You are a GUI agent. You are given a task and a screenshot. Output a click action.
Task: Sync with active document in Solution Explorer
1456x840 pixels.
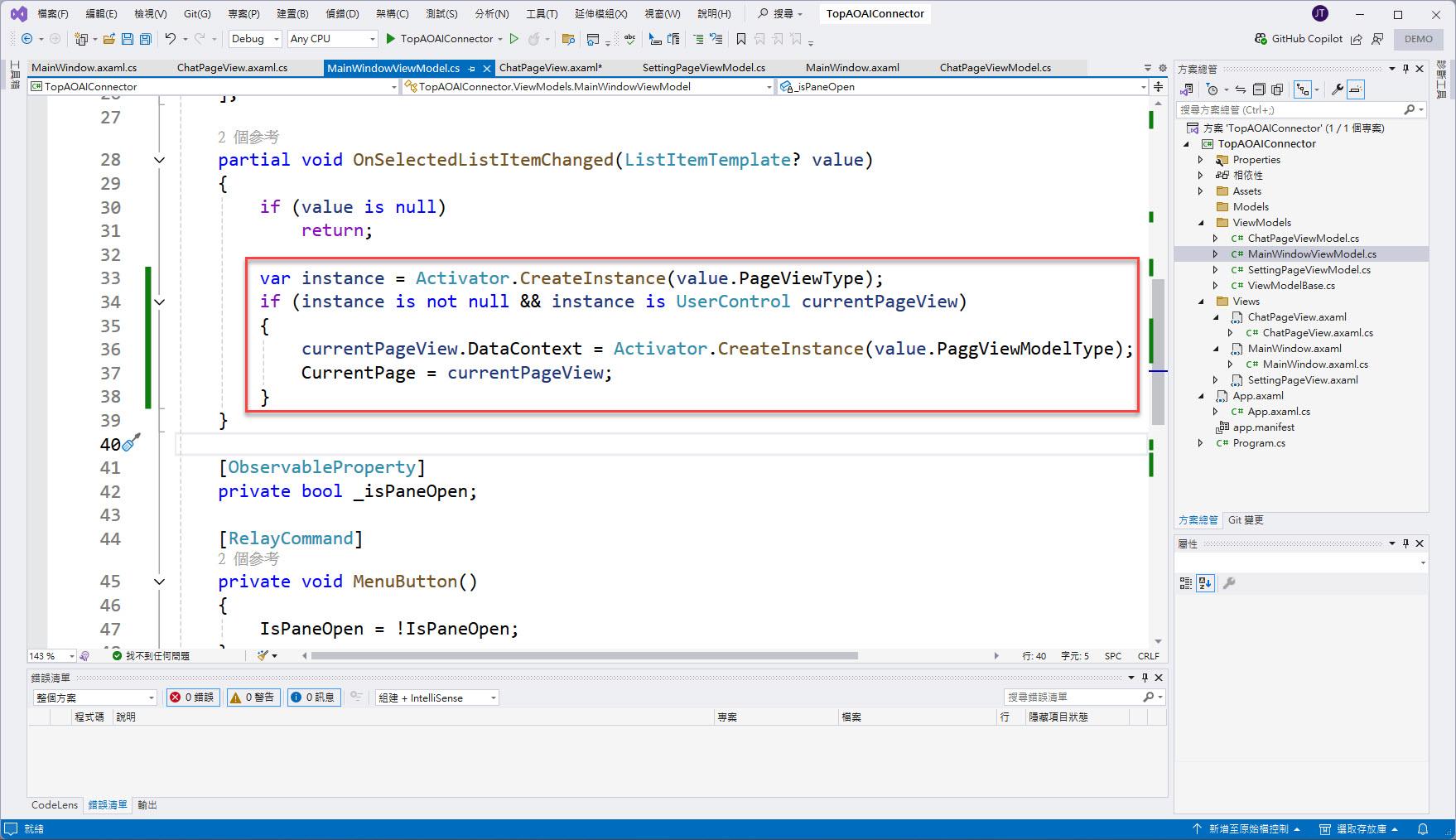point(1241,89)
